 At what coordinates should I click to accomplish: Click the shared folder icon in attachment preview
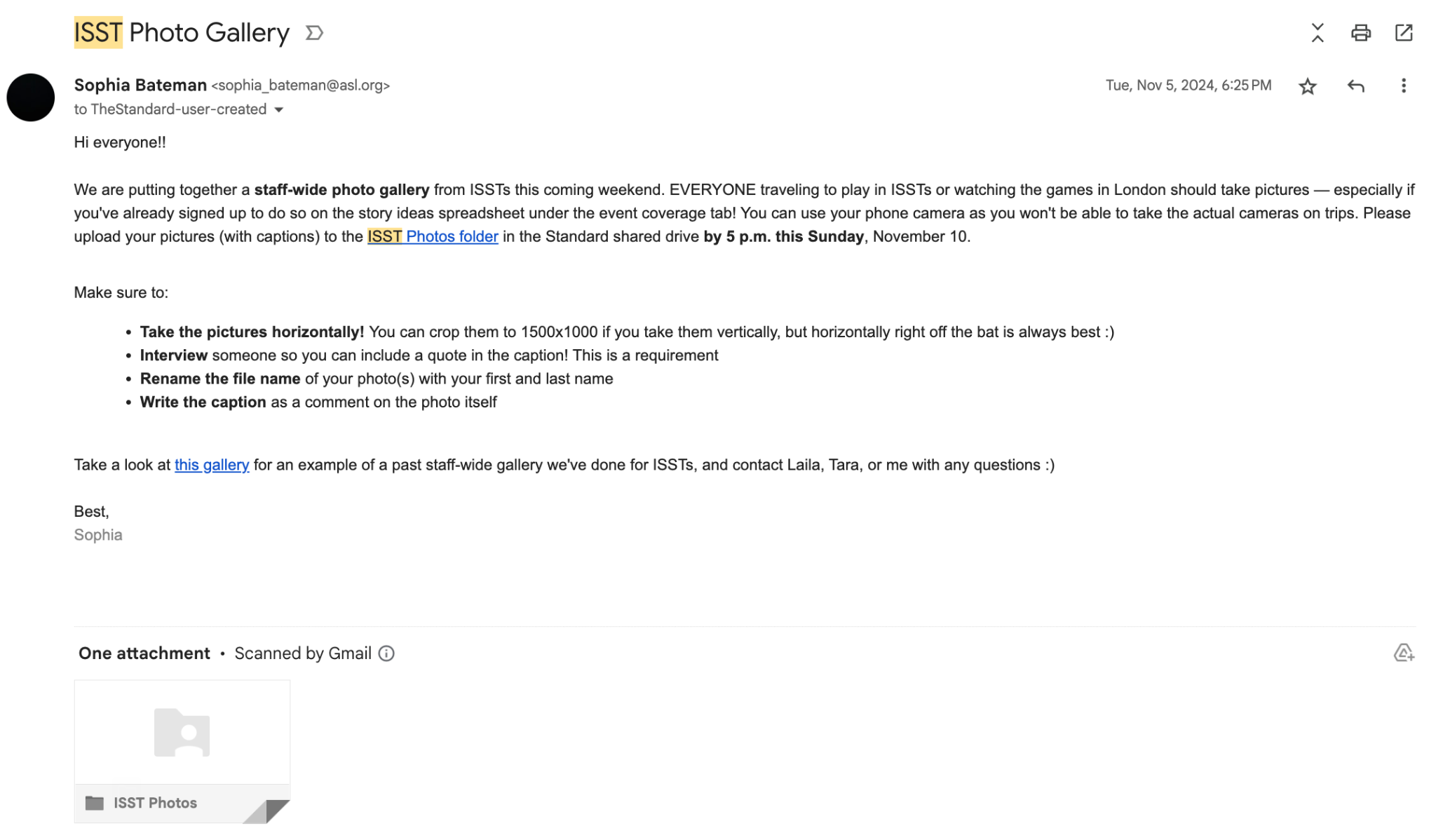(182, 733)
